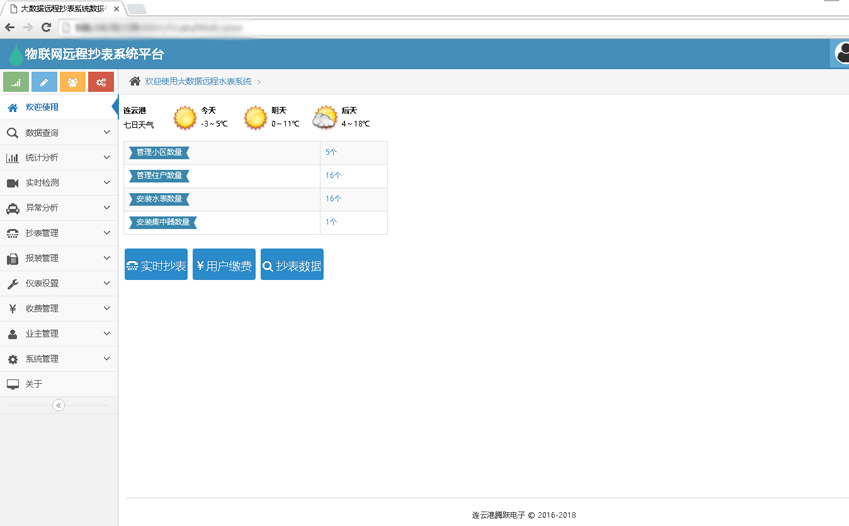Expand the 统计分析 sidebar menu
This screenshot has width=849, height=526.
point(58,158)
